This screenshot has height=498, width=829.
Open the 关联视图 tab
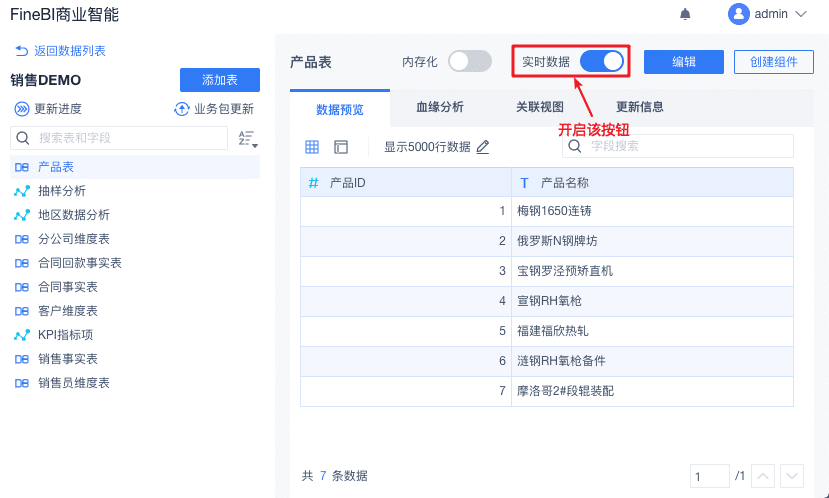click(540, 107)
